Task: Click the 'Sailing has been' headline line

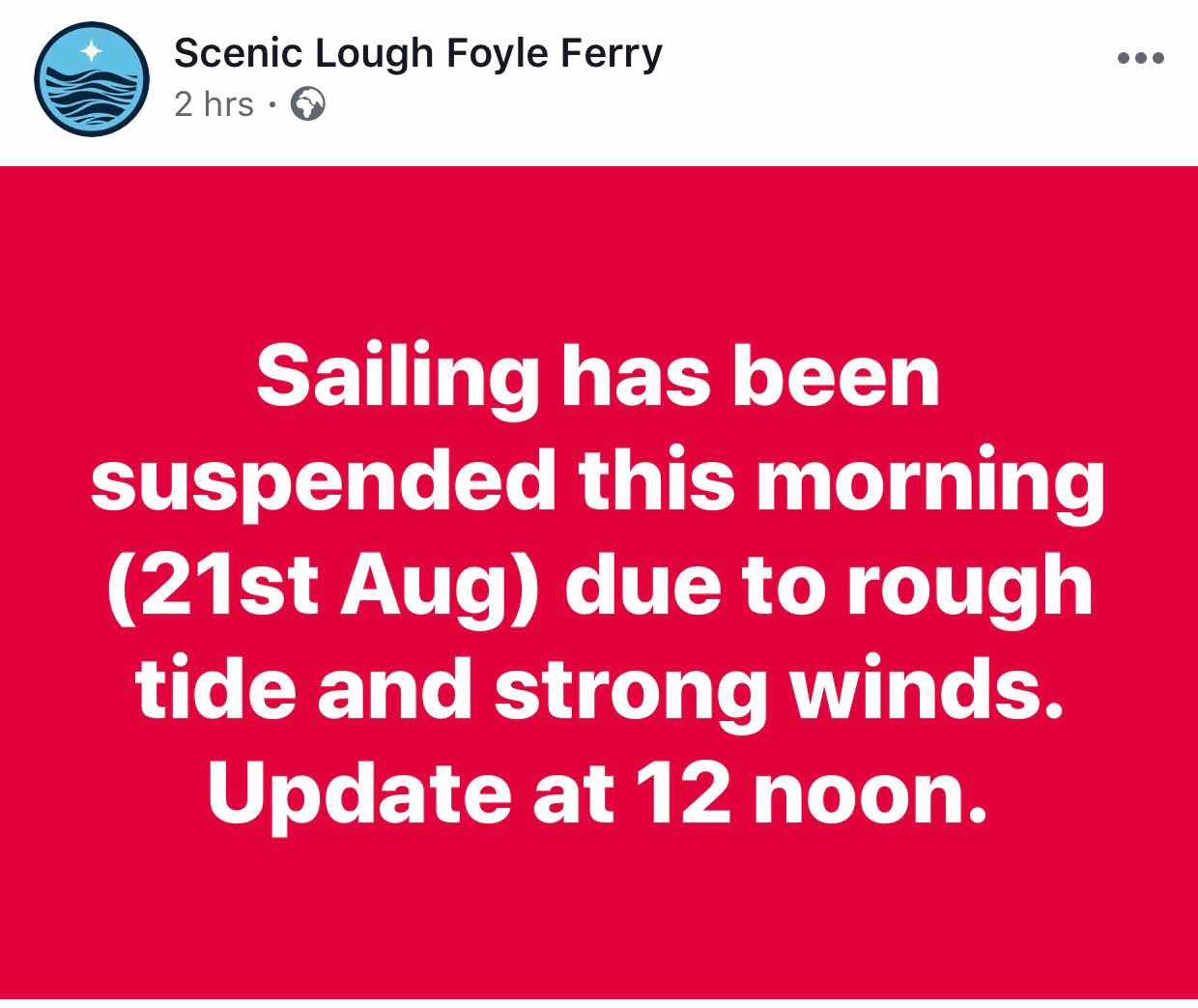Action: [x=598, y=376]
